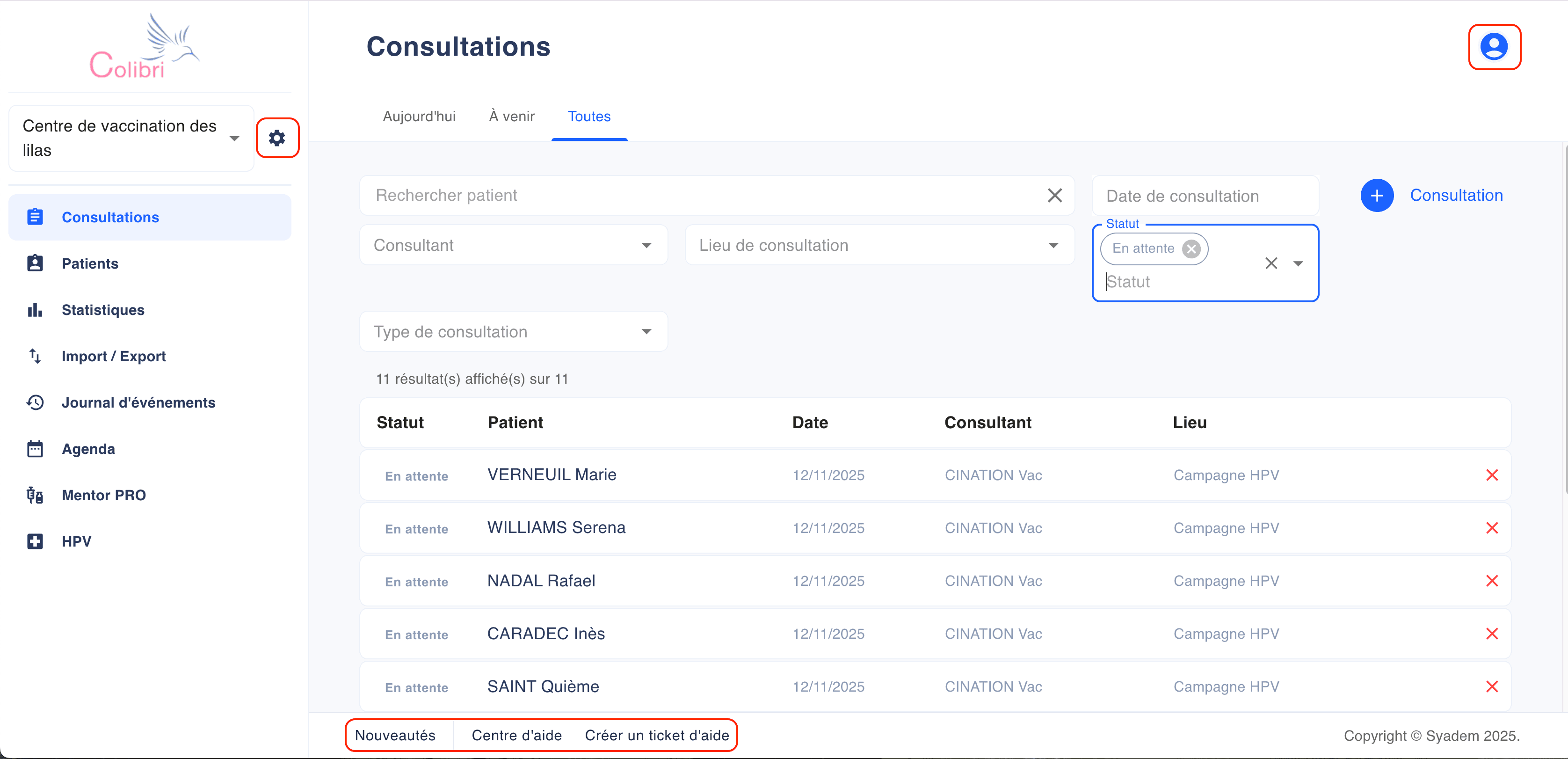The width and height of the screenshot is (1568, 759).
Task: Switch to the Aujourd'hui tab
Action: click(x=419, y=116)
